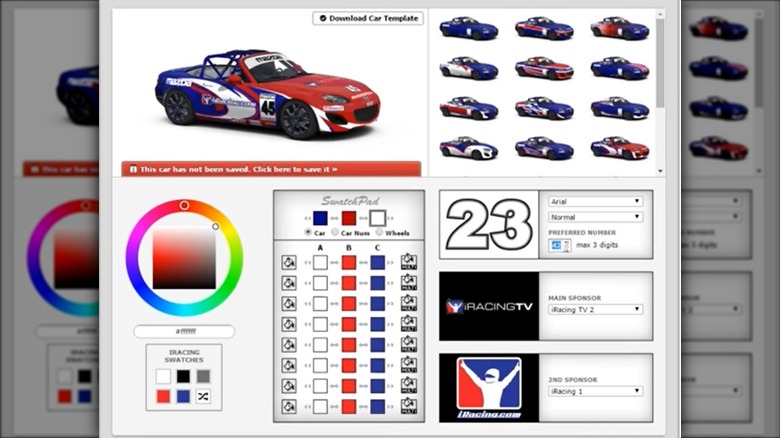
Task: Click swap arrow between top red and white swatches
Action: 363,219
